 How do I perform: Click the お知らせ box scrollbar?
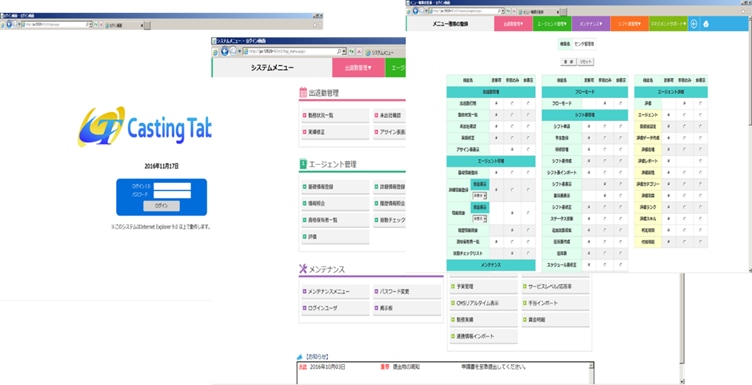click(592, 373)
